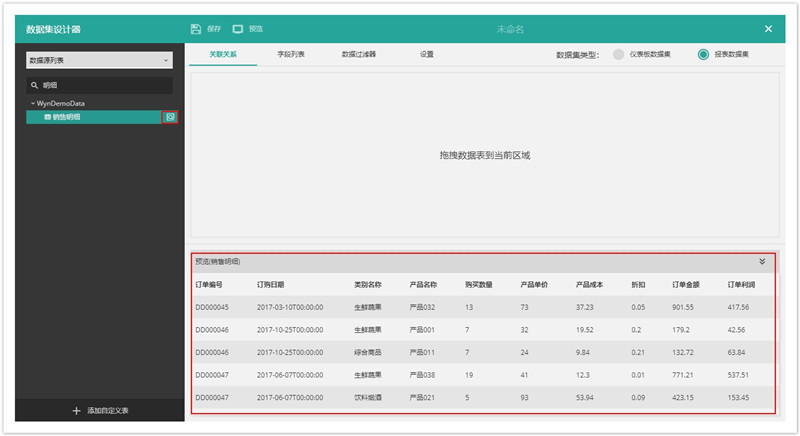
Task: Click the save (保存) floppy disk icon
Action: [196, 29]
